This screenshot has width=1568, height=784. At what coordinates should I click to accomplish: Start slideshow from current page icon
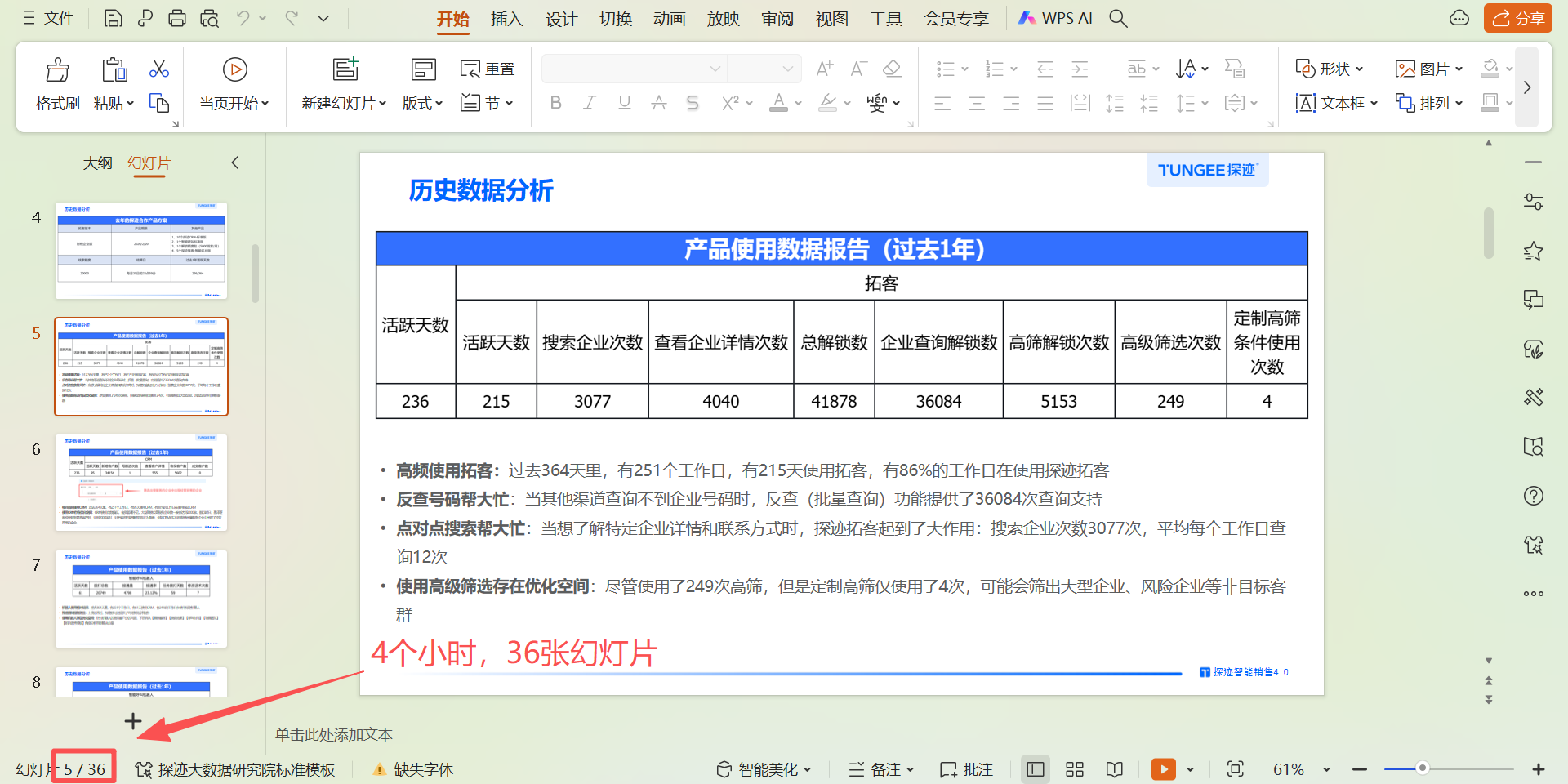pos(234,70)
